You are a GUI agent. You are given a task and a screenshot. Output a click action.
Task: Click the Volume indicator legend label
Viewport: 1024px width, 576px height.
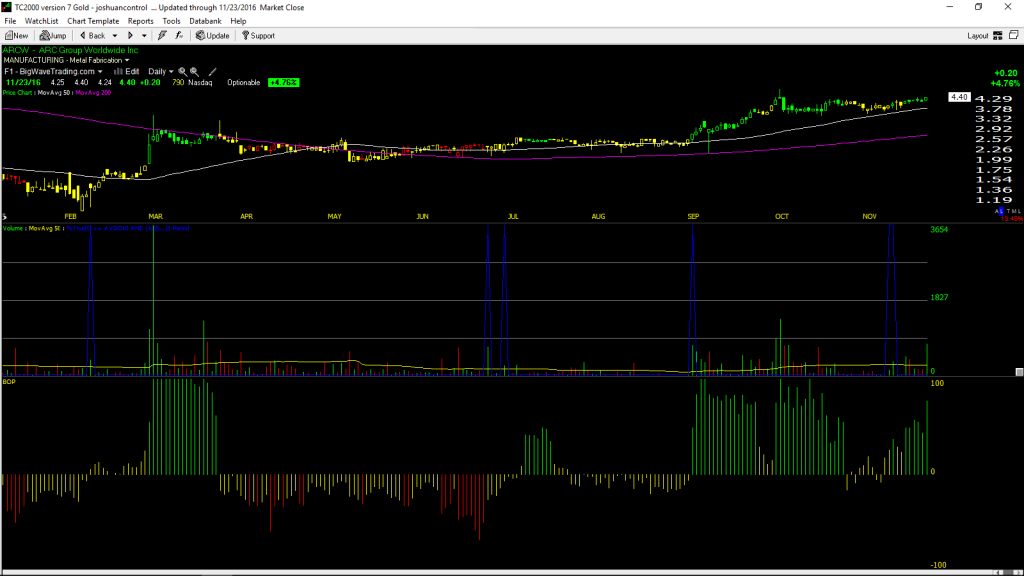coord(13,229)
